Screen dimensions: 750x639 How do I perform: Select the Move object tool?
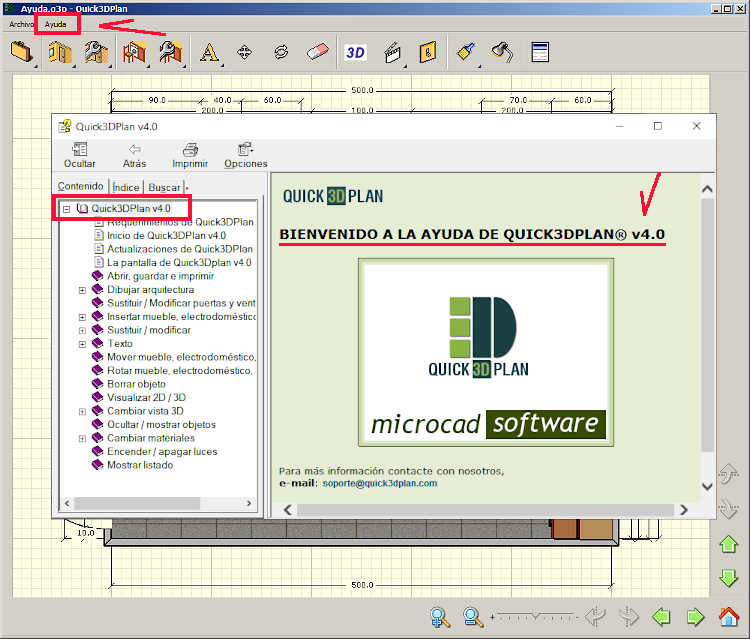pos(244,52)
